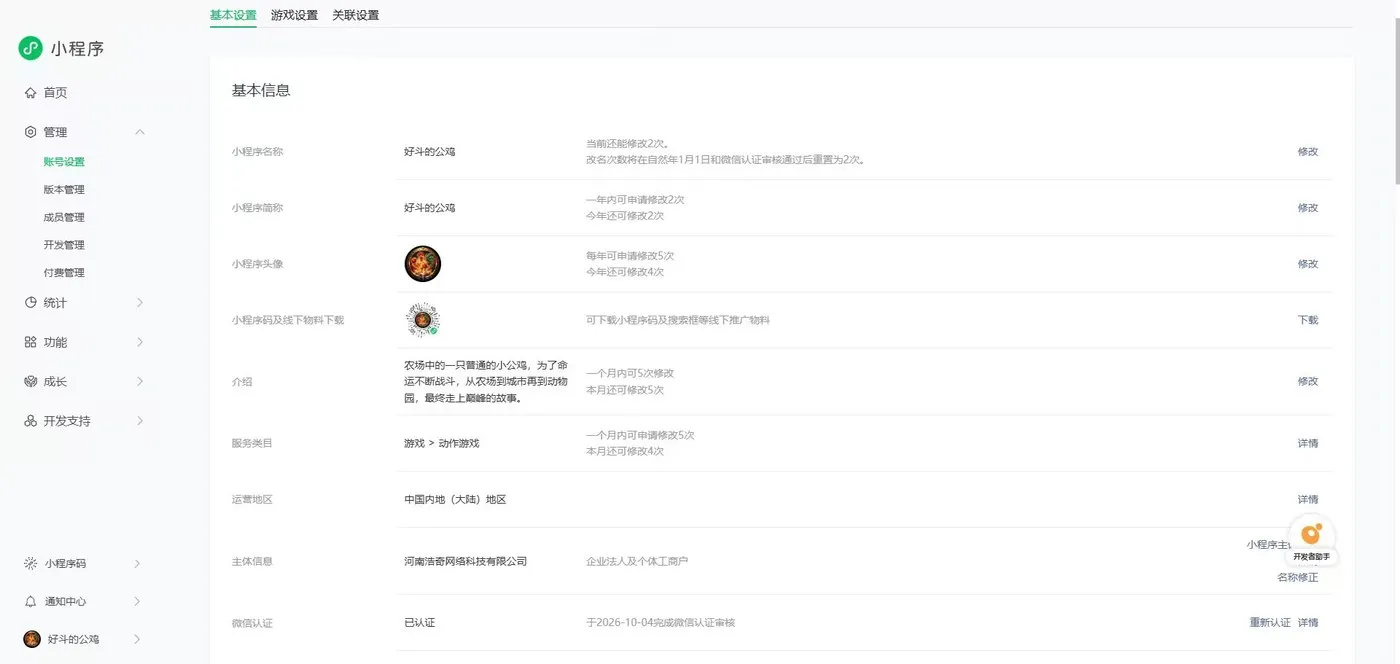Image resolution: width=1400 pixels, height=664 pixels.
Task: Switch to the 关联设置 tab
Action: (x=355, y=15)
